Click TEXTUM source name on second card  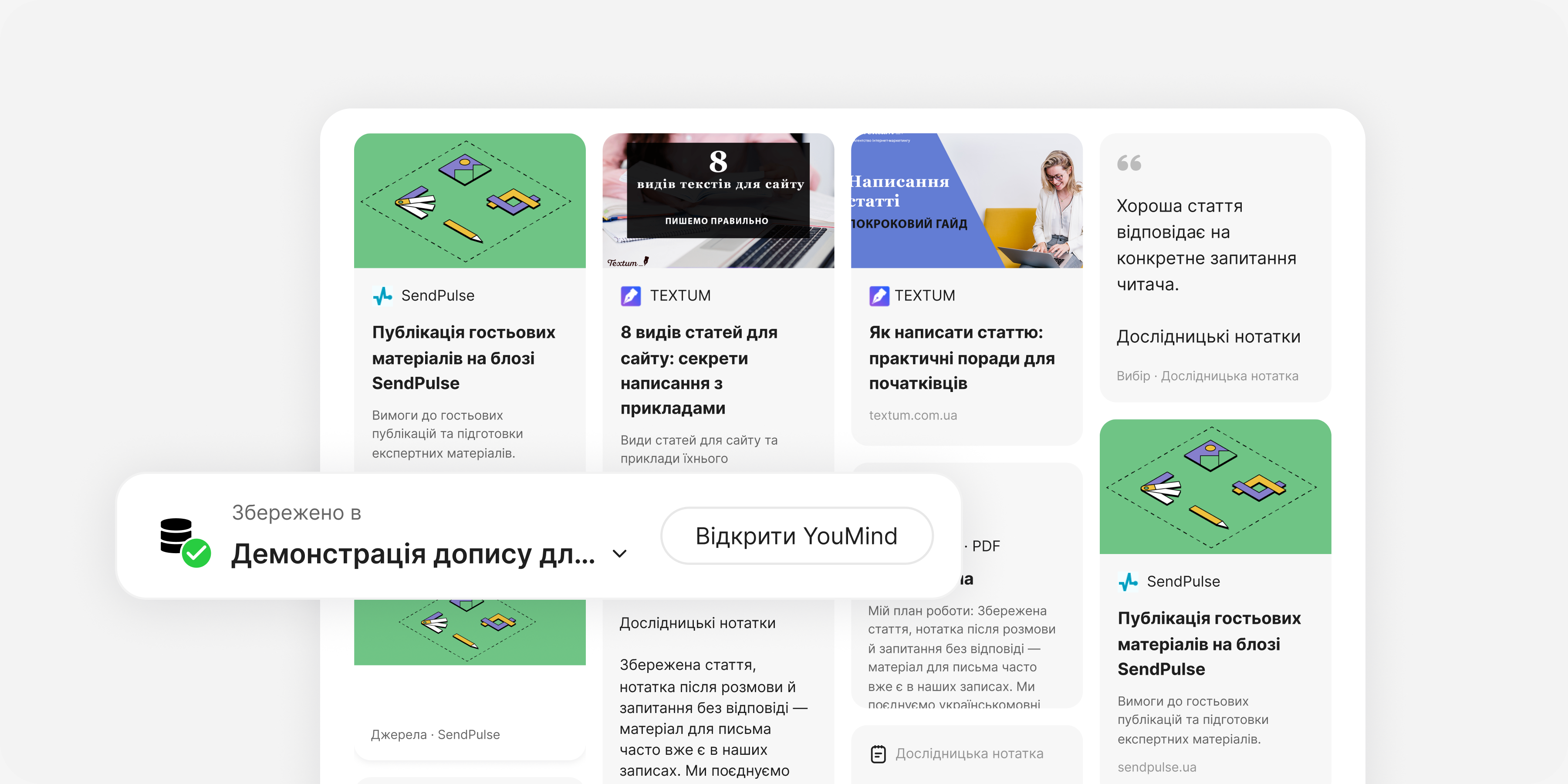(x=680, y=296)
